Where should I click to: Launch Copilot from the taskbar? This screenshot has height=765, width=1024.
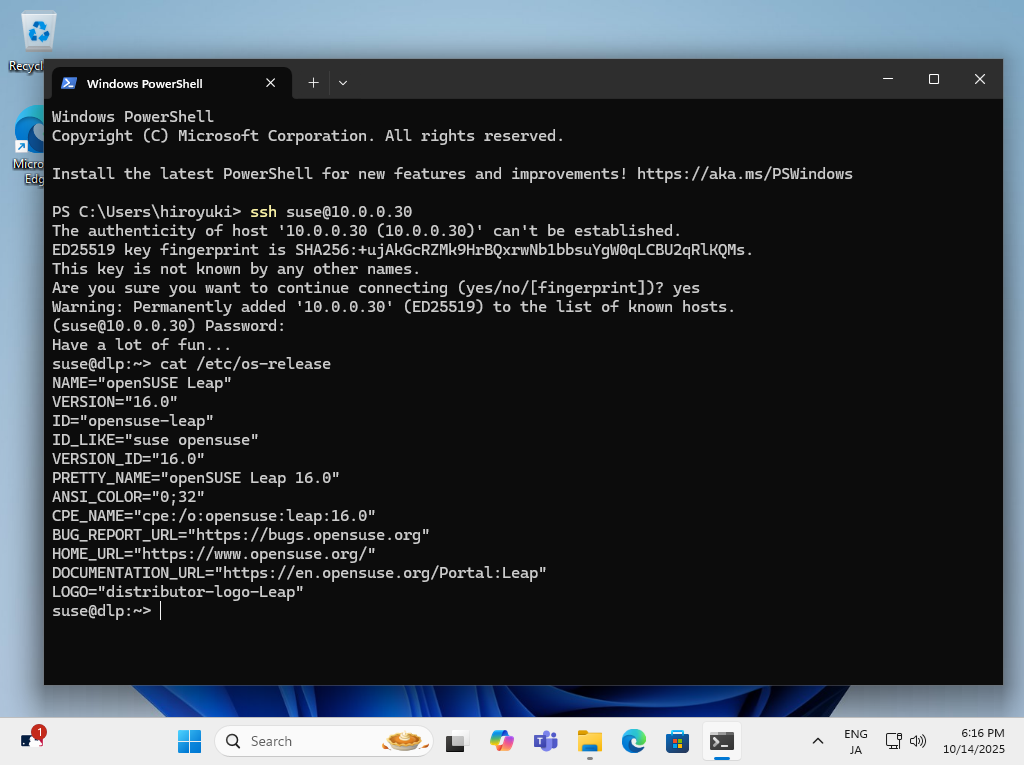pyautogui.click(x=501, y=741)
